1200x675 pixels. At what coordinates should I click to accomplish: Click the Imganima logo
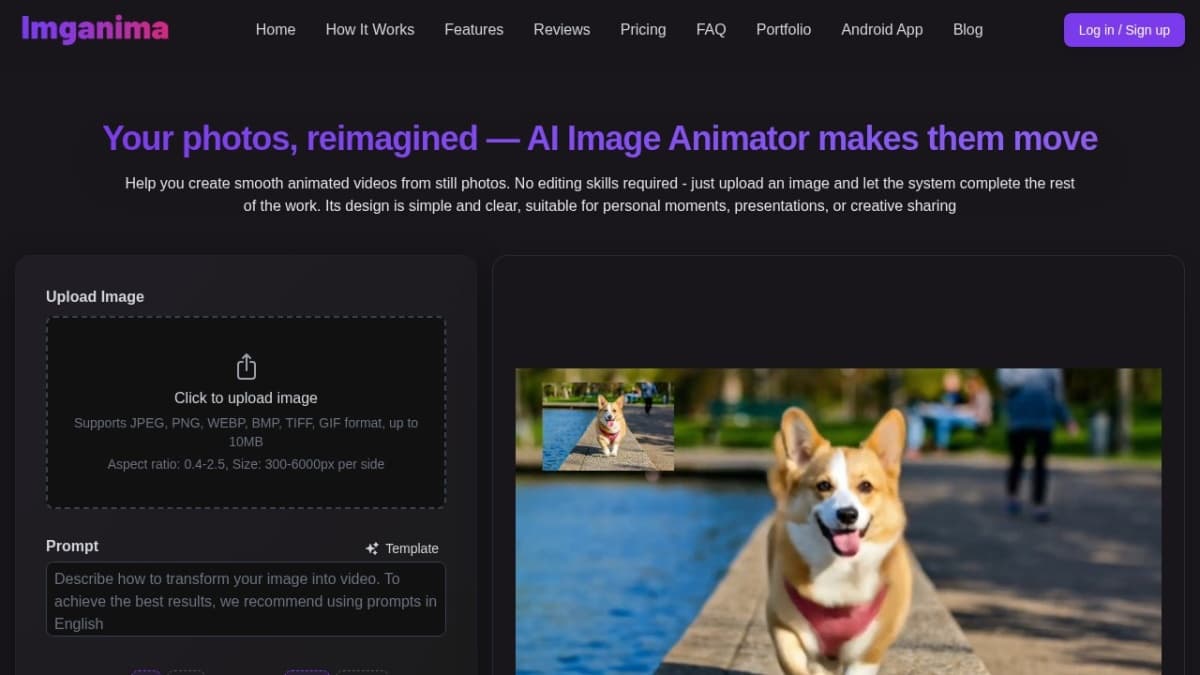point(95,29)
